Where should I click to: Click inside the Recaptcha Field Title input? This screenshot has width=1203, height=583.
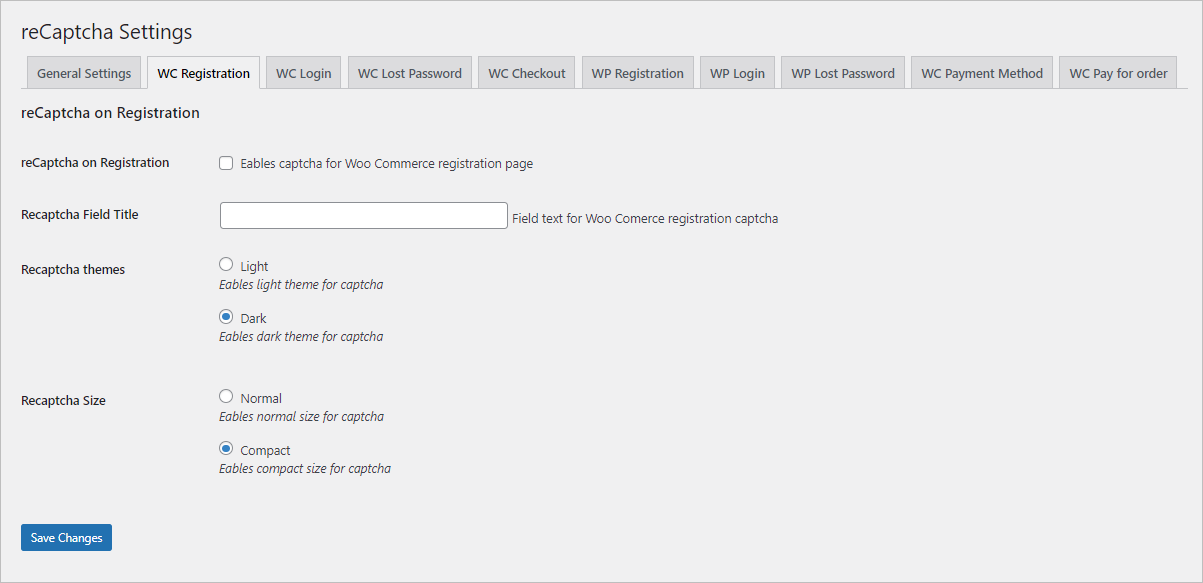point(363,215)
